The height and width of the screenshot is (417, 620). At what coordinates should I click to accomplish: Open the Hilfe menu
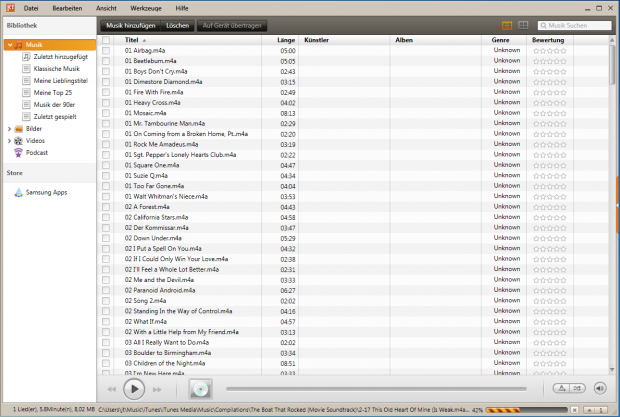182,8
